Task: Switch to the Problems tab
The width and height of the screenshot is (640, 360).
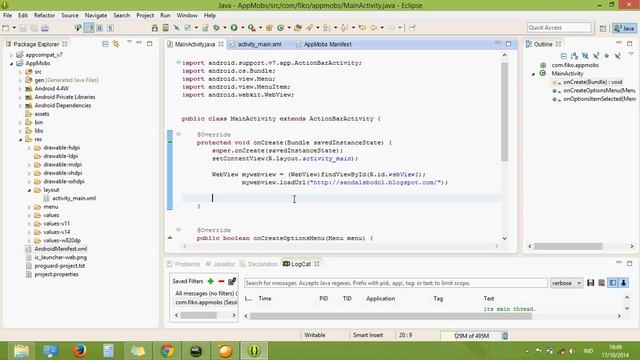Action: (187, 264)
